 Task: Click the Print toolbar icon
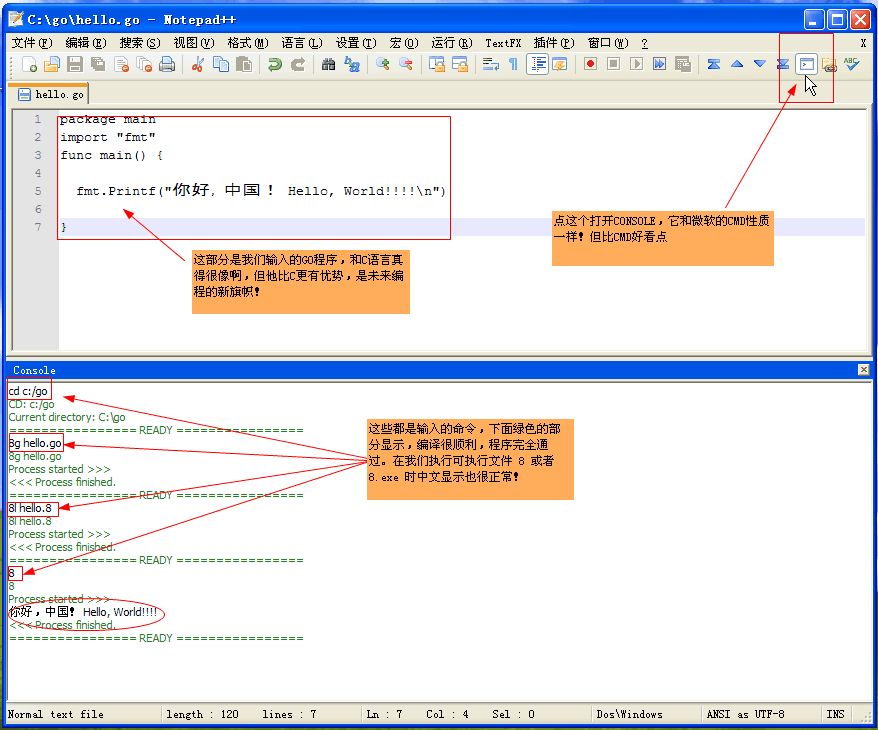167,64
